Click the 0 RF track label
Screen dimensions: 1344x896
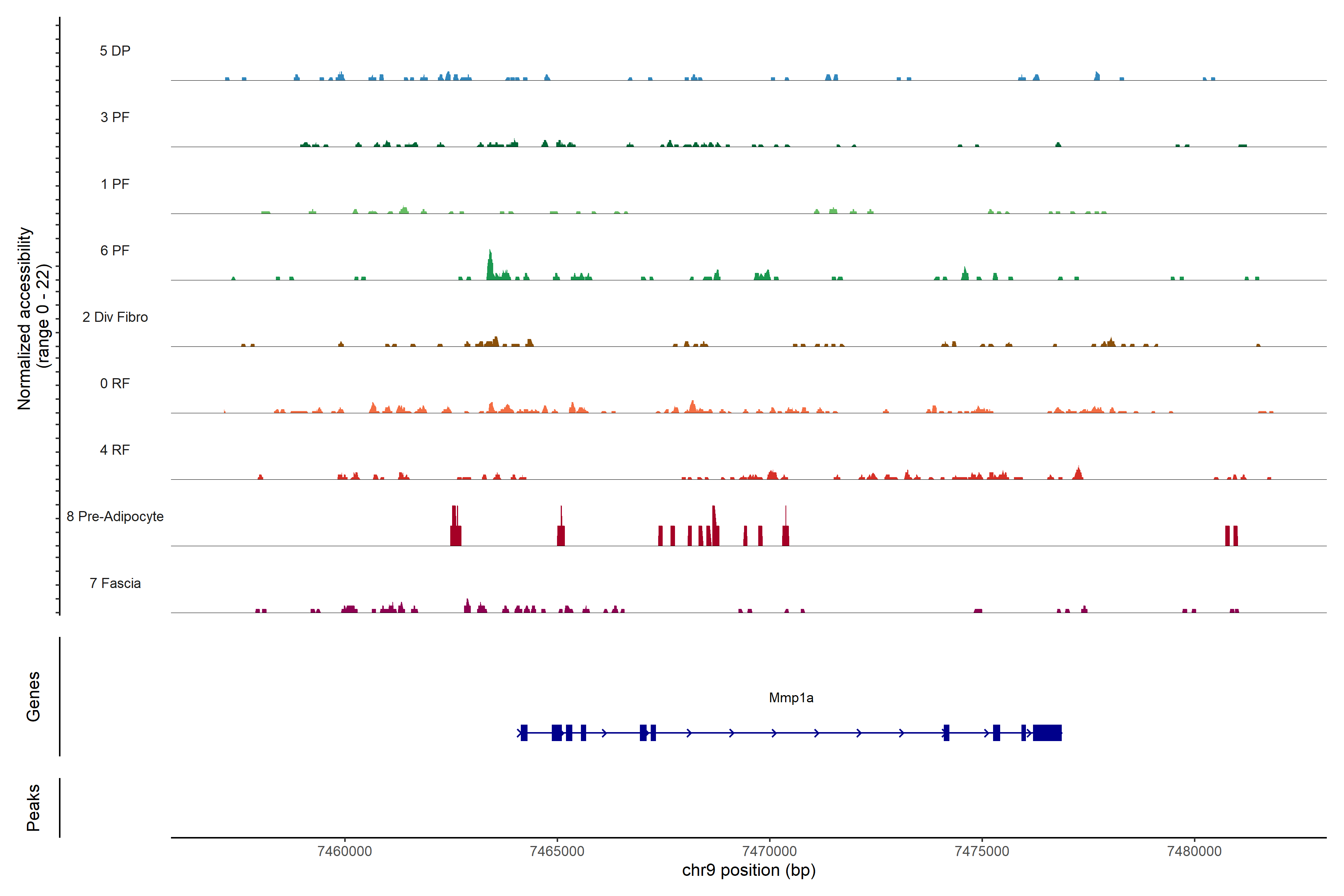[x=115, y=383]
